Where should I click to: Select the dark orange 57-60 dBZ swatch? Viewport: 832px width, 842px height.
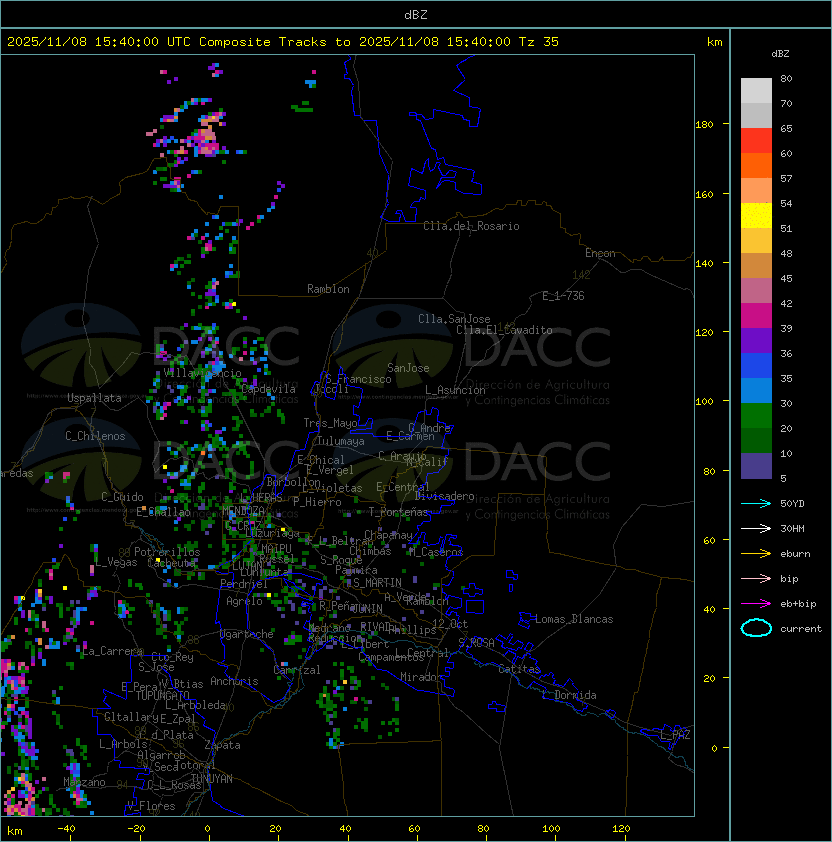pyautogui.click(x=756, y=165)
